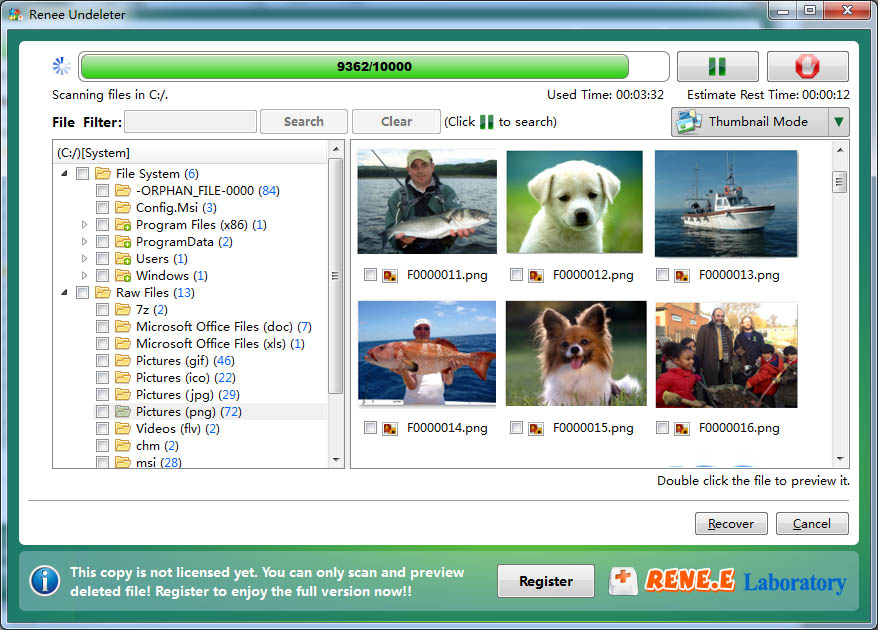Click the file type icon of F0000011.png
Screen dimensions: 878x630
pyautogui.click(x=390, y=275)
